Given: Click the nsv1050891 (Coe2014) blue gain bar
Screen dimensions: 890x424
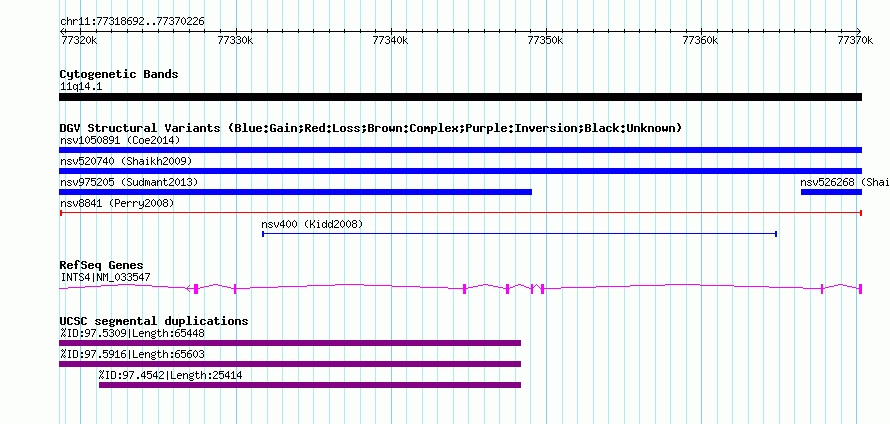Looking at the screenshot, I should click(460, 150).
